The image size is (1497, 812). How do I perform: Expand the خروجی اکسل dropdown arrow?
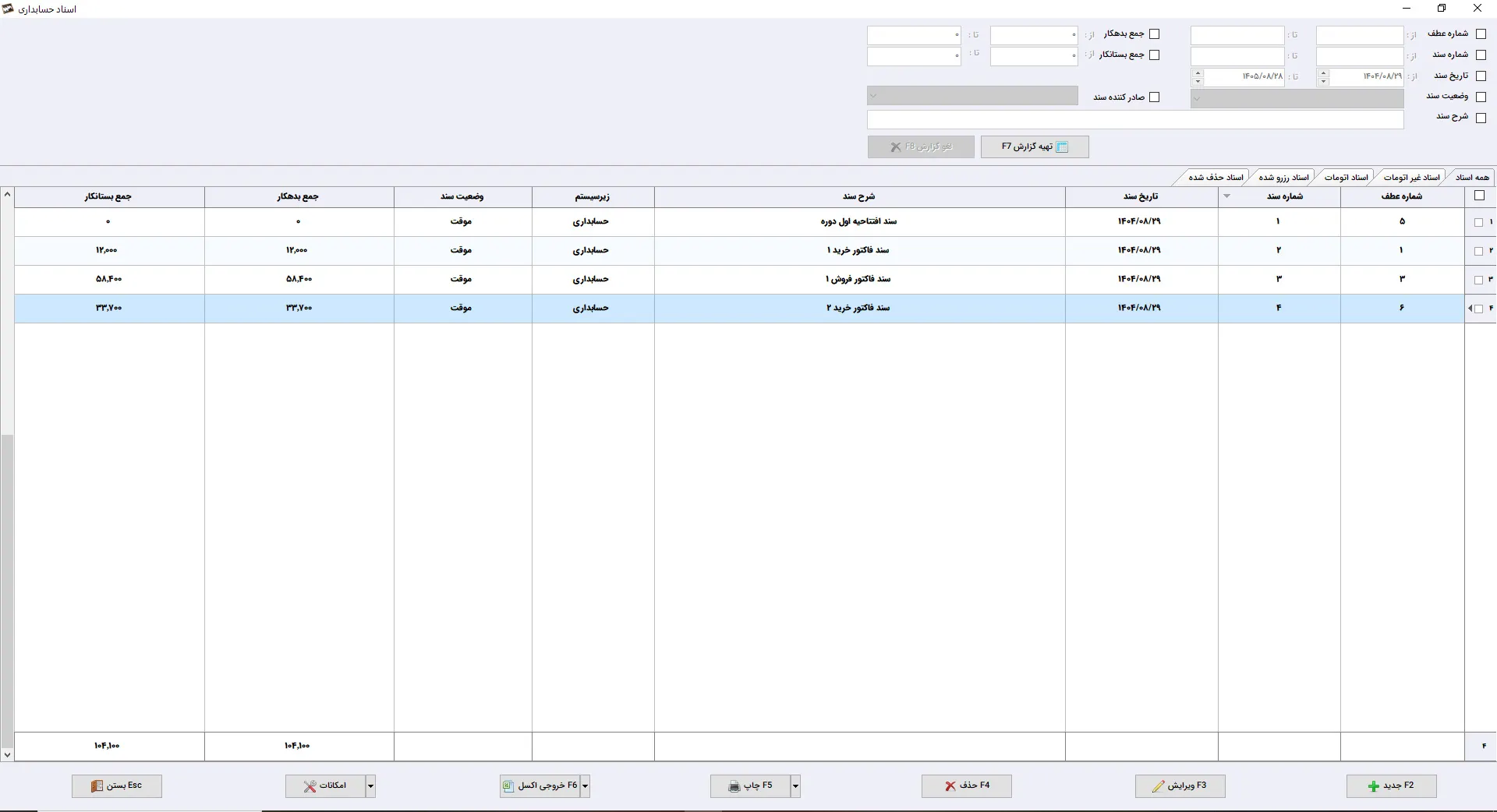click(x=585, y=786)
